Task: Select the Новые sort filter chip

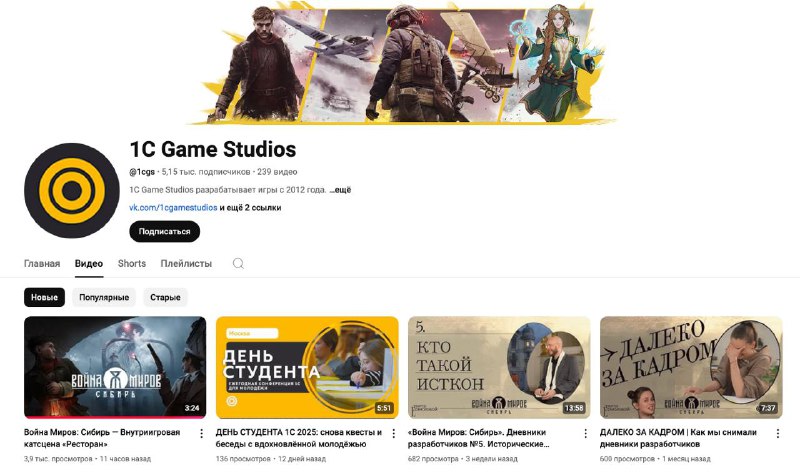Action: point(44,297)
